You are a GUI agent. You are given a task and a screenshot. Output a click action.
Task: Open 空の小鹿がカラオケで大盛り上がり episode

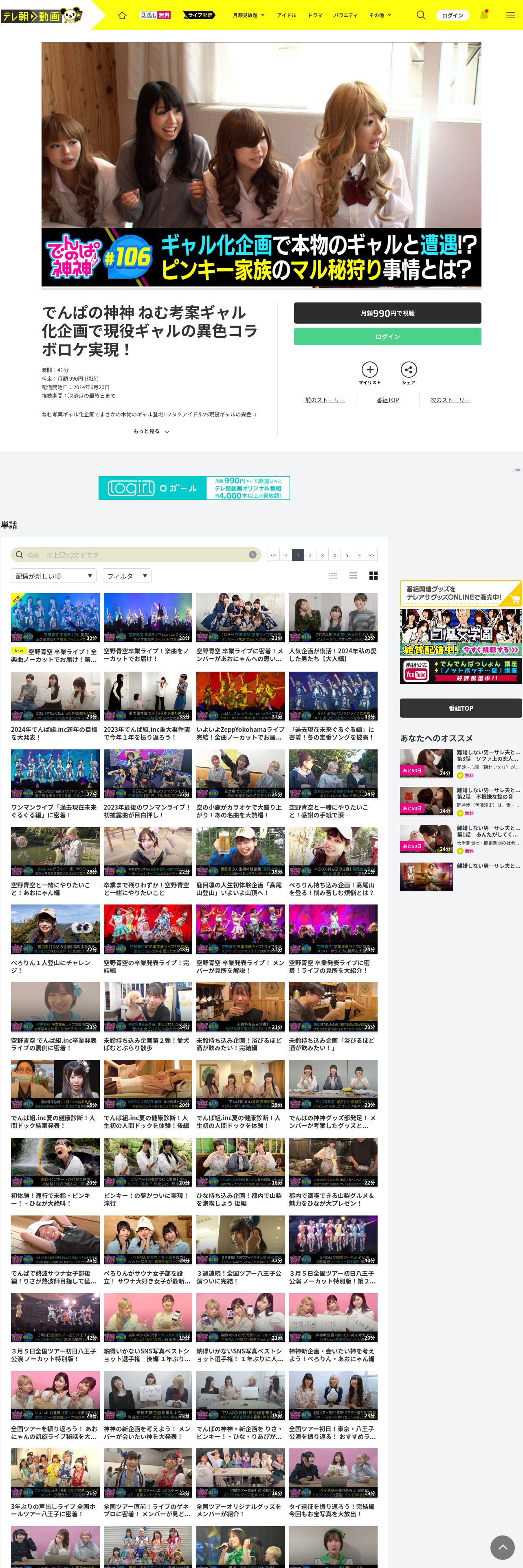(240, 784)
